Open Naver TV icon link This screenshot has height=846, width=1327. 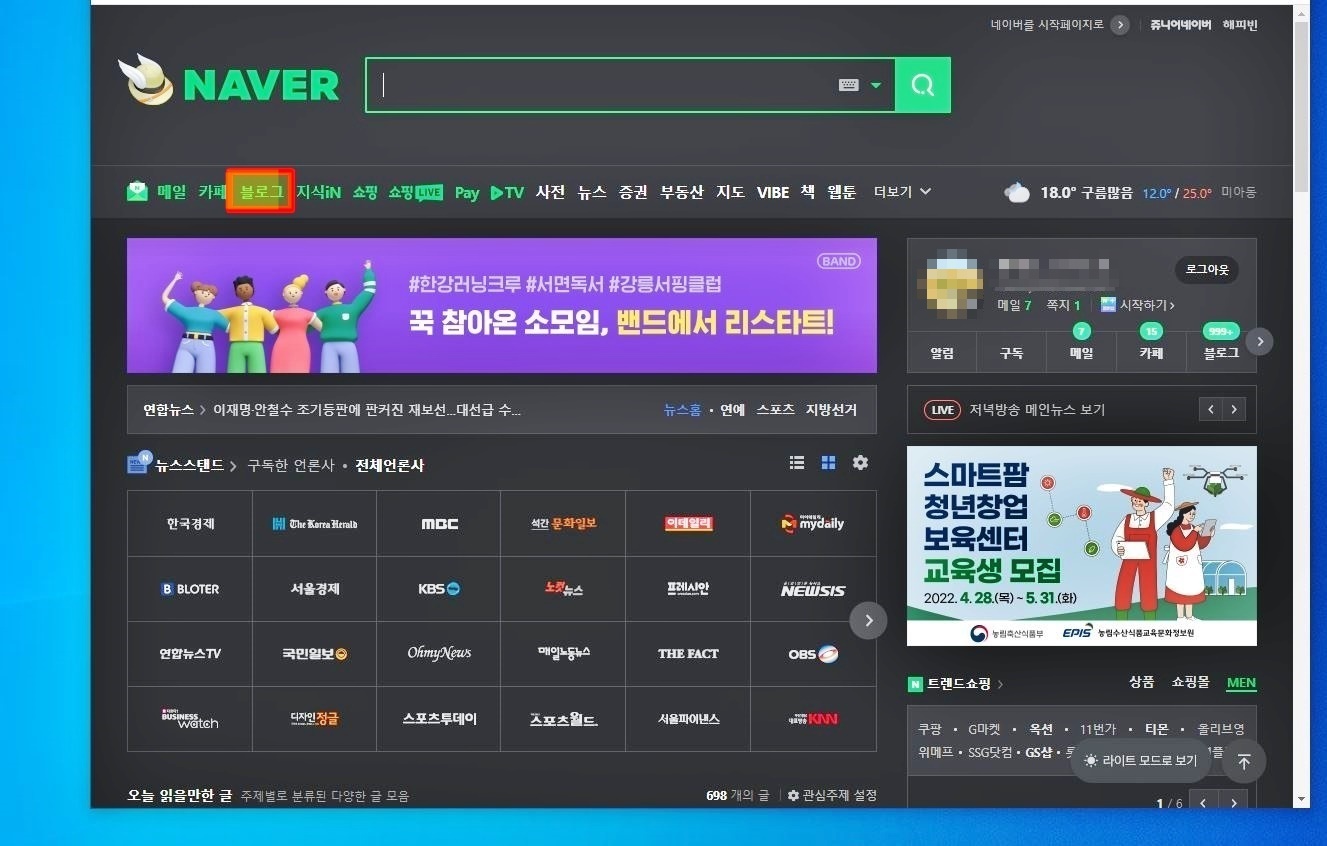(507, 192)
